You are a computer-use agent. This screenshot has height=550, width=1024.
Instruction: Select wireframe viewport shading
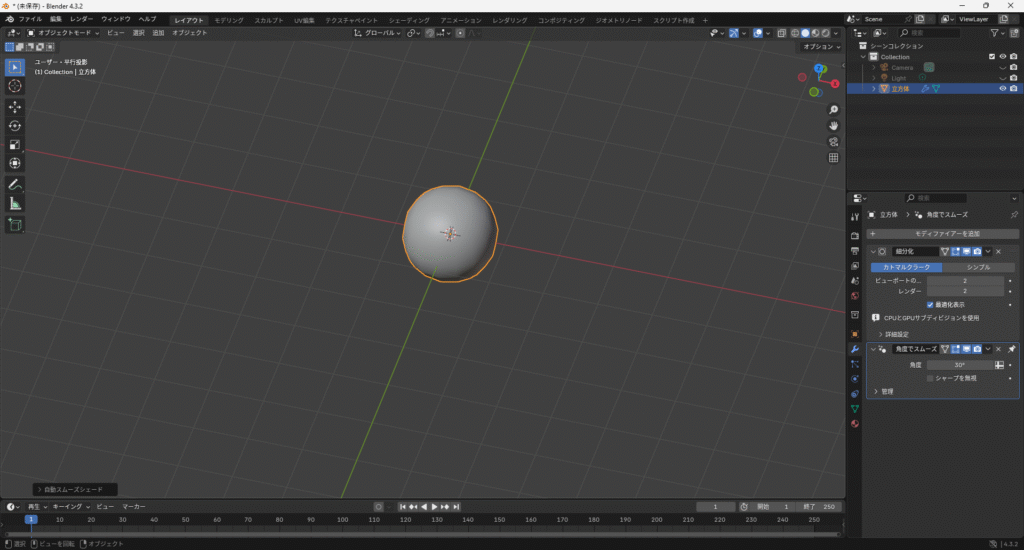point(795,33)
